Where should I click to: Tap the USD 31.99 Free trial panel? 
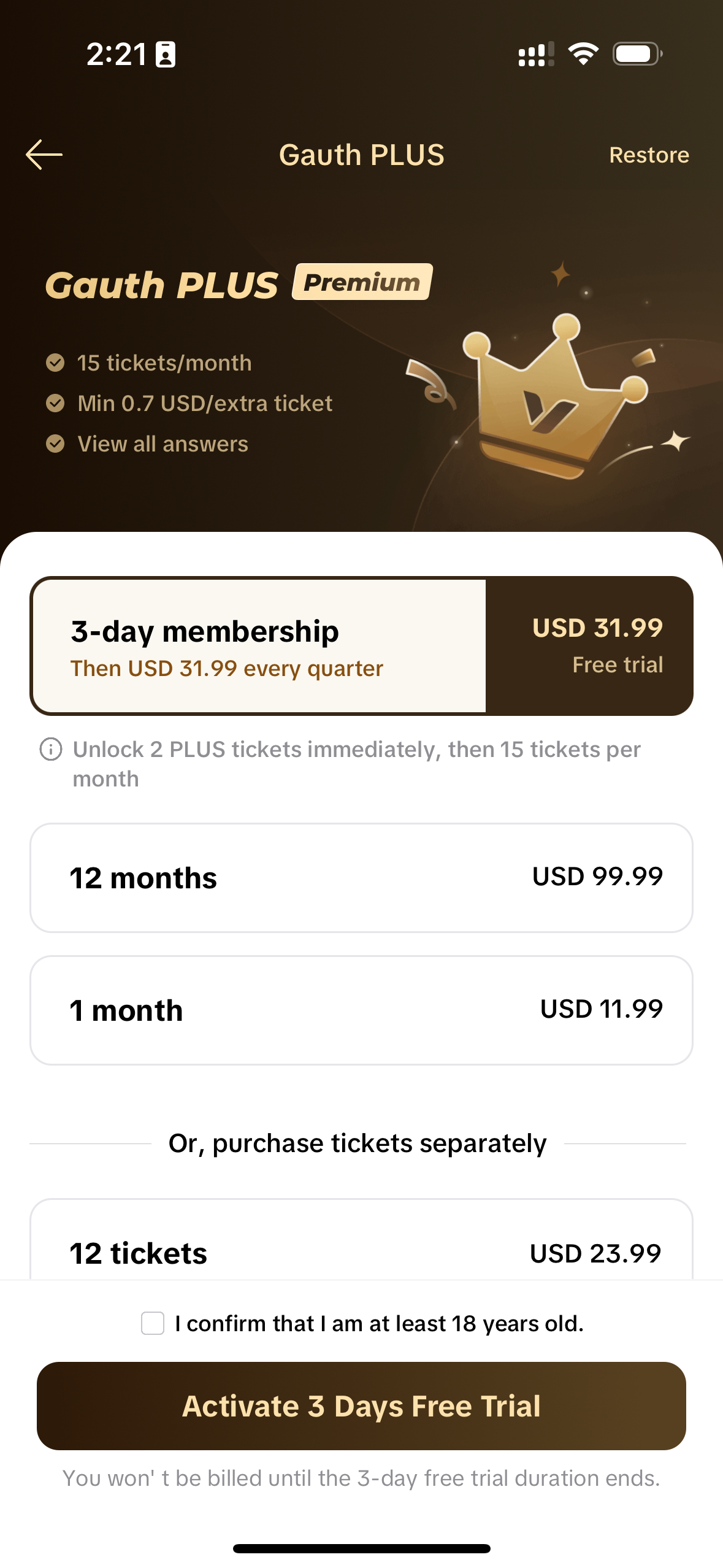(x=590, y=647)
